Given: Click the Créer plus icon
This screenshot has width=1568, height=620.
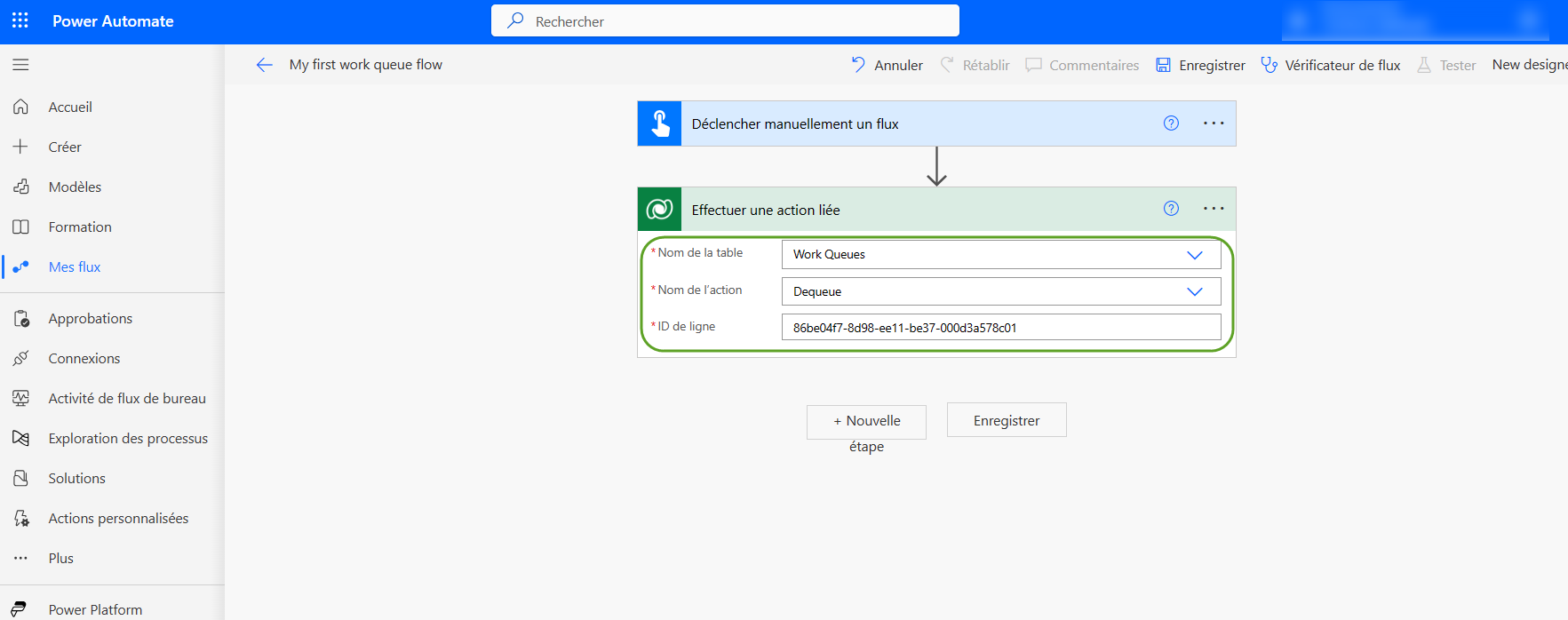Looking at the screenshot, I should (x=20, y=147).
